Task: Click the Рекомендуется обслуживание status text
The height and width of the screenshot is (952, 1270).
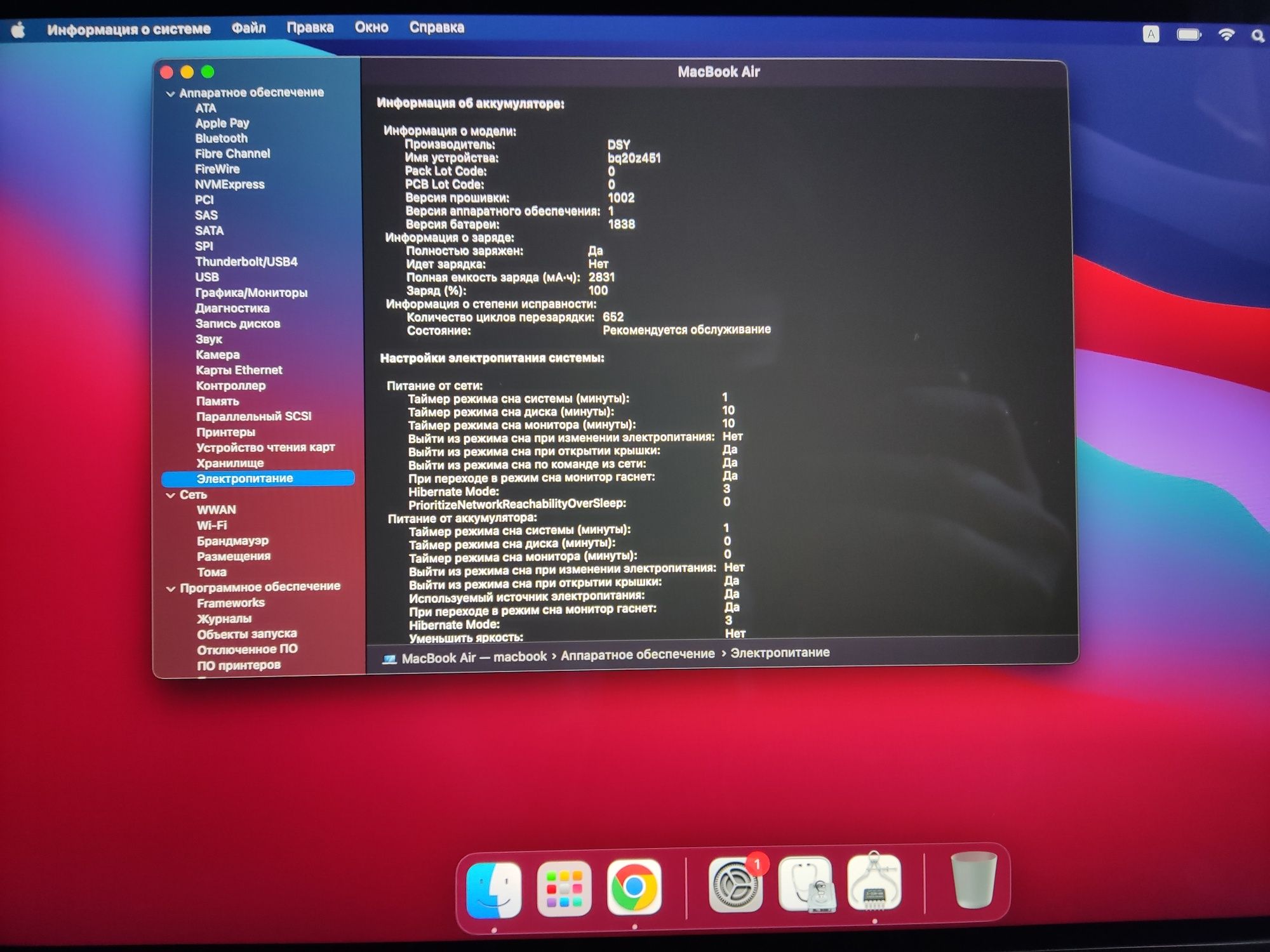Action: coord(686,330)
